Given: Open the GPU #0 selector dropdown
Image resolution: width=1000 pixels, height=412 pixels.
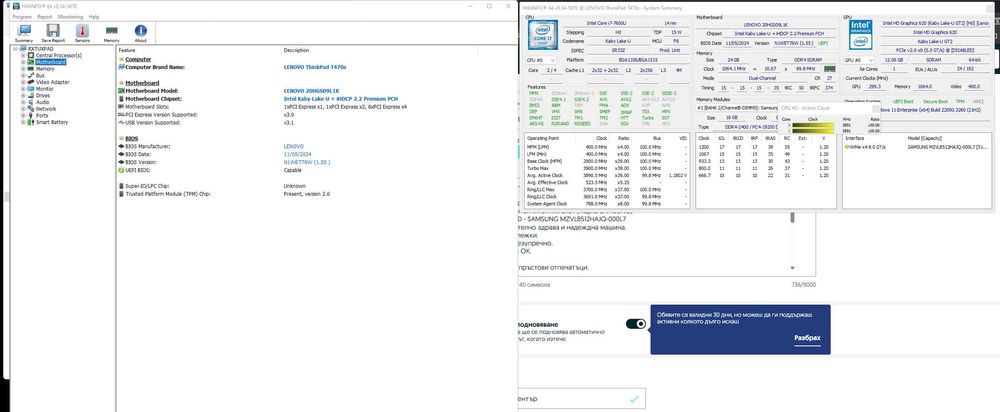Looking at the screenshot, I should [859, 59].
